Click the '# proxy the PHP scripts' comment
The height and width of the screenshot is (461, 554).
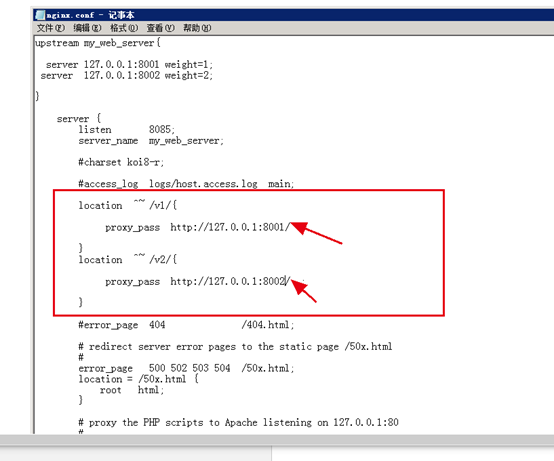238,422
